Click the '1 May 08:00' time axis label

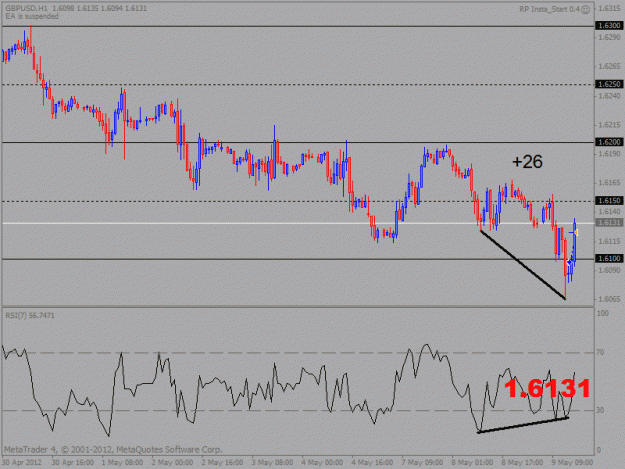click(x=122, y=463)
